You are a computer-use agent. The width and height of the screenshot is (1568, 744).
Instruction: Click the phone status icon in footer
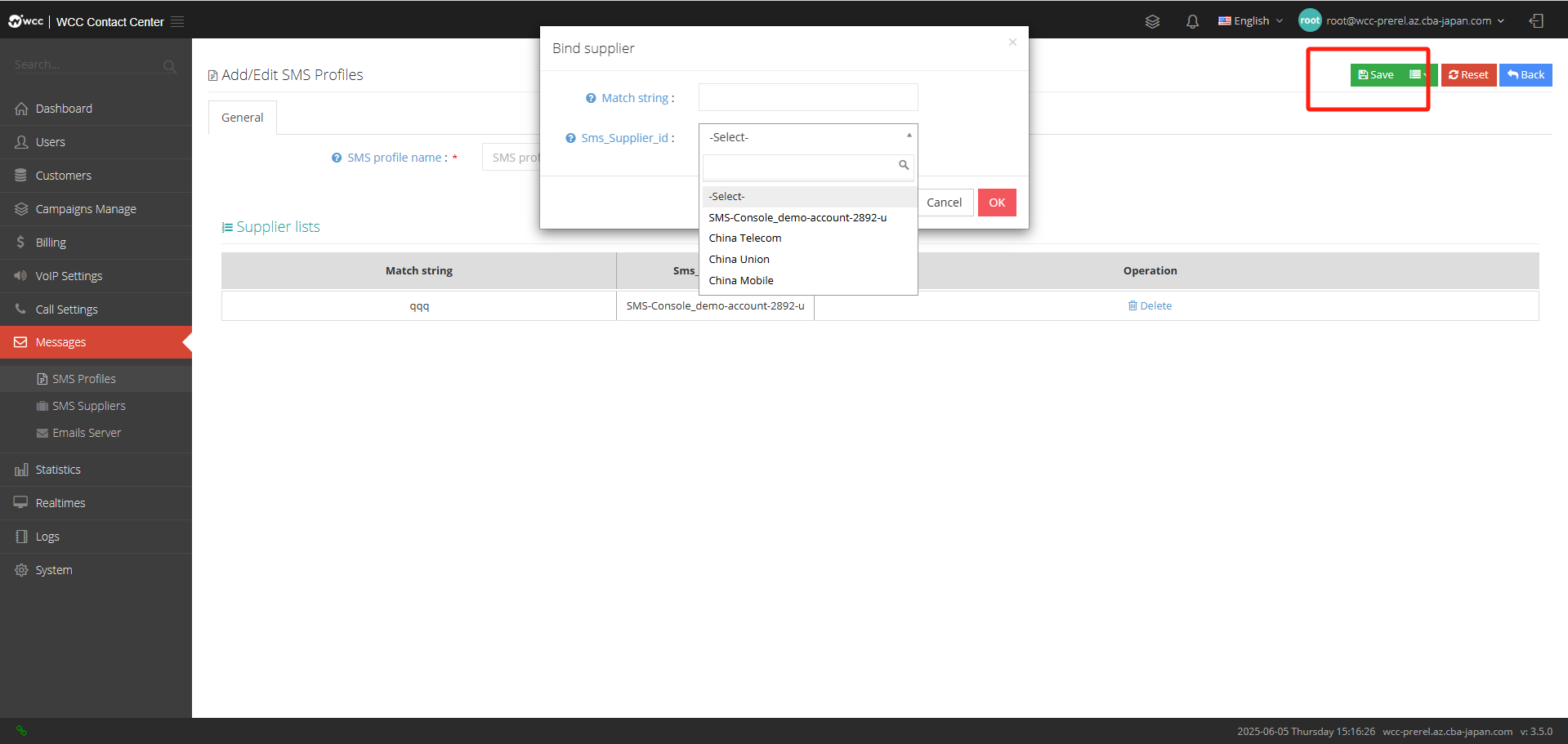tap(21, 731)
